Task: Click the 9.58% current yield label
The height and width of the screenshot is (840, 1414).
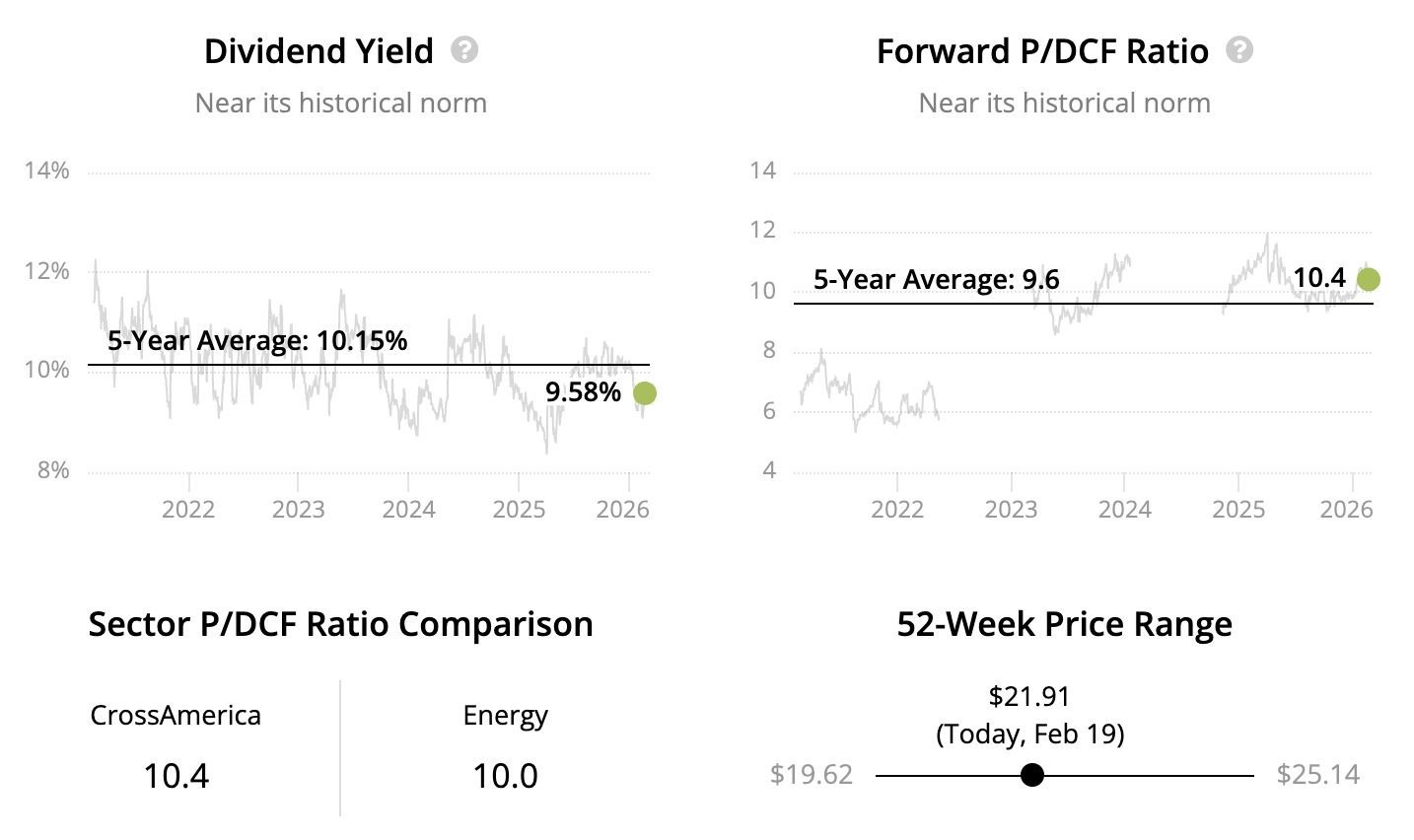Action: [x=583, y=392]
